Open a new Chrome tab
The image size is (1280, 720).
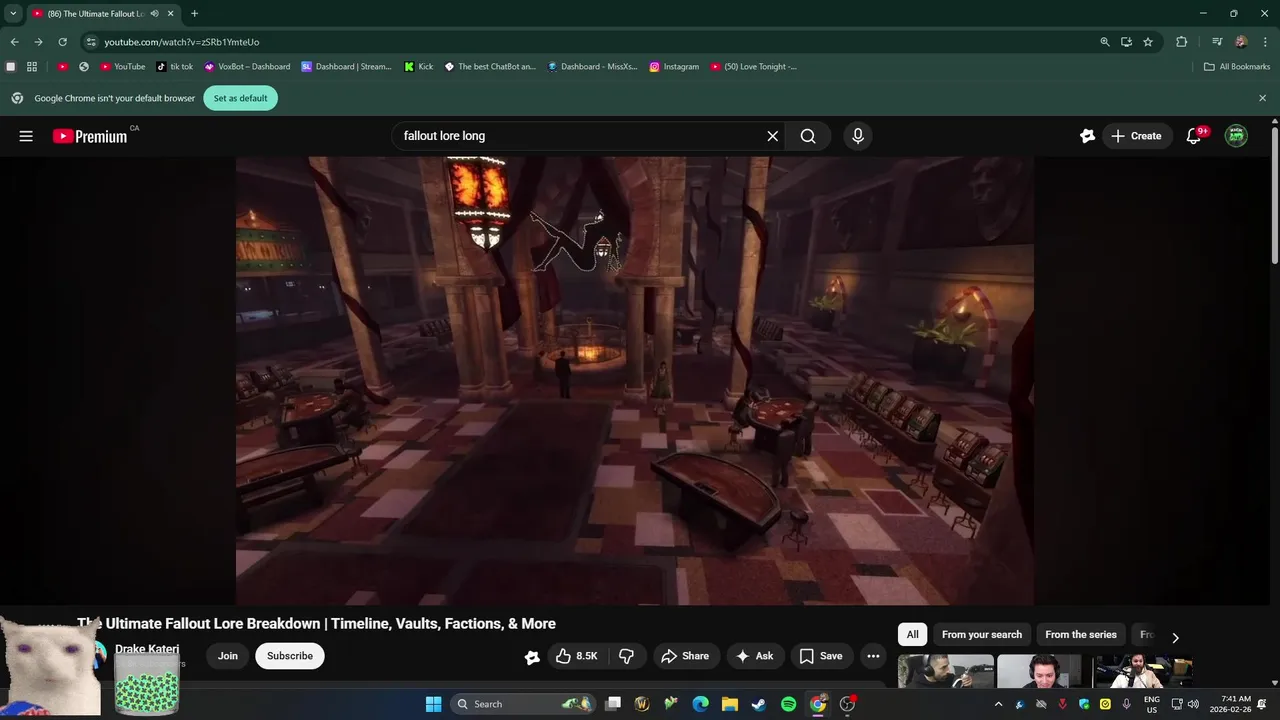[x=194, y=14]
